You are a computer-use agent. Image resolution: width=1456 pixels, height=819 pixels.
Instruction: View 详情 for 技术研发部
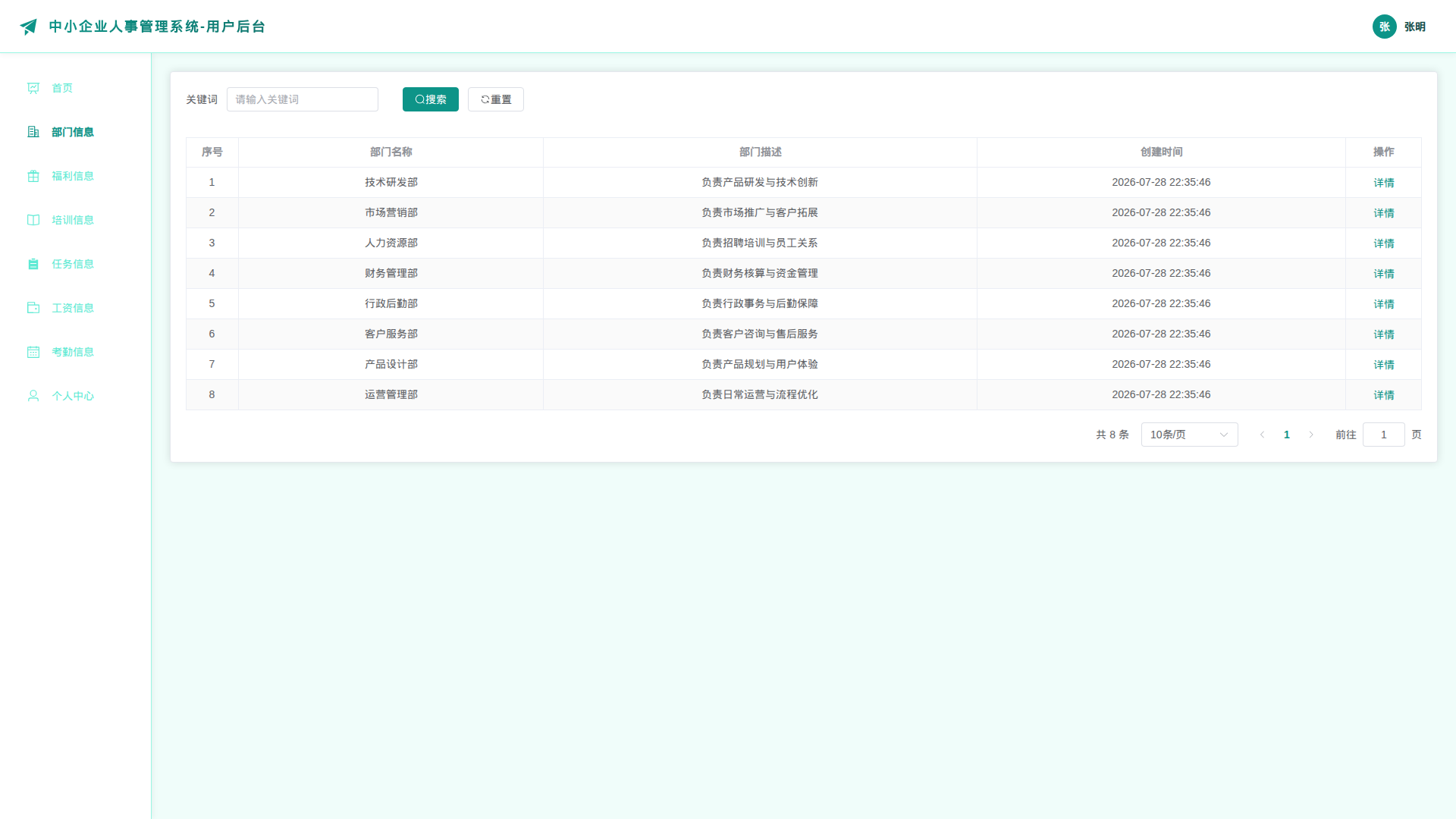pyautogui.click(x=1384, y=183)
